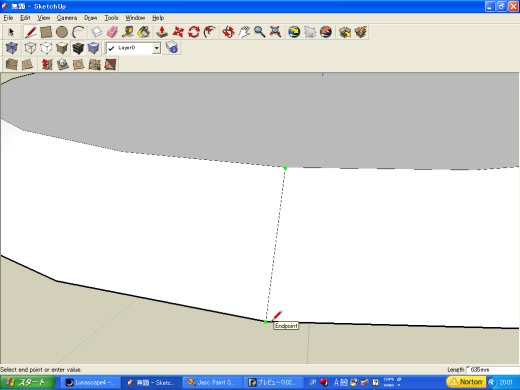Select the Push/Pull tool

tap(162, 32)
